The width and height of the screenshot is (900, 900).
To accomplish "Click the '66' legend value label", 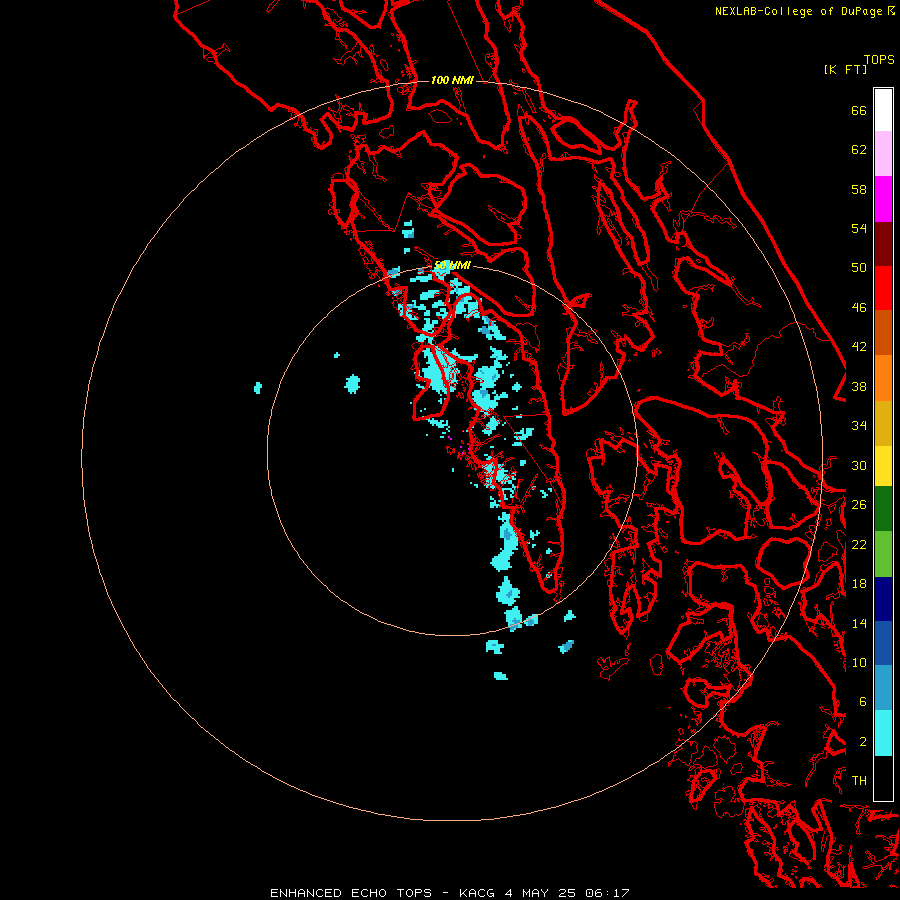I will [x=859, y=111].
